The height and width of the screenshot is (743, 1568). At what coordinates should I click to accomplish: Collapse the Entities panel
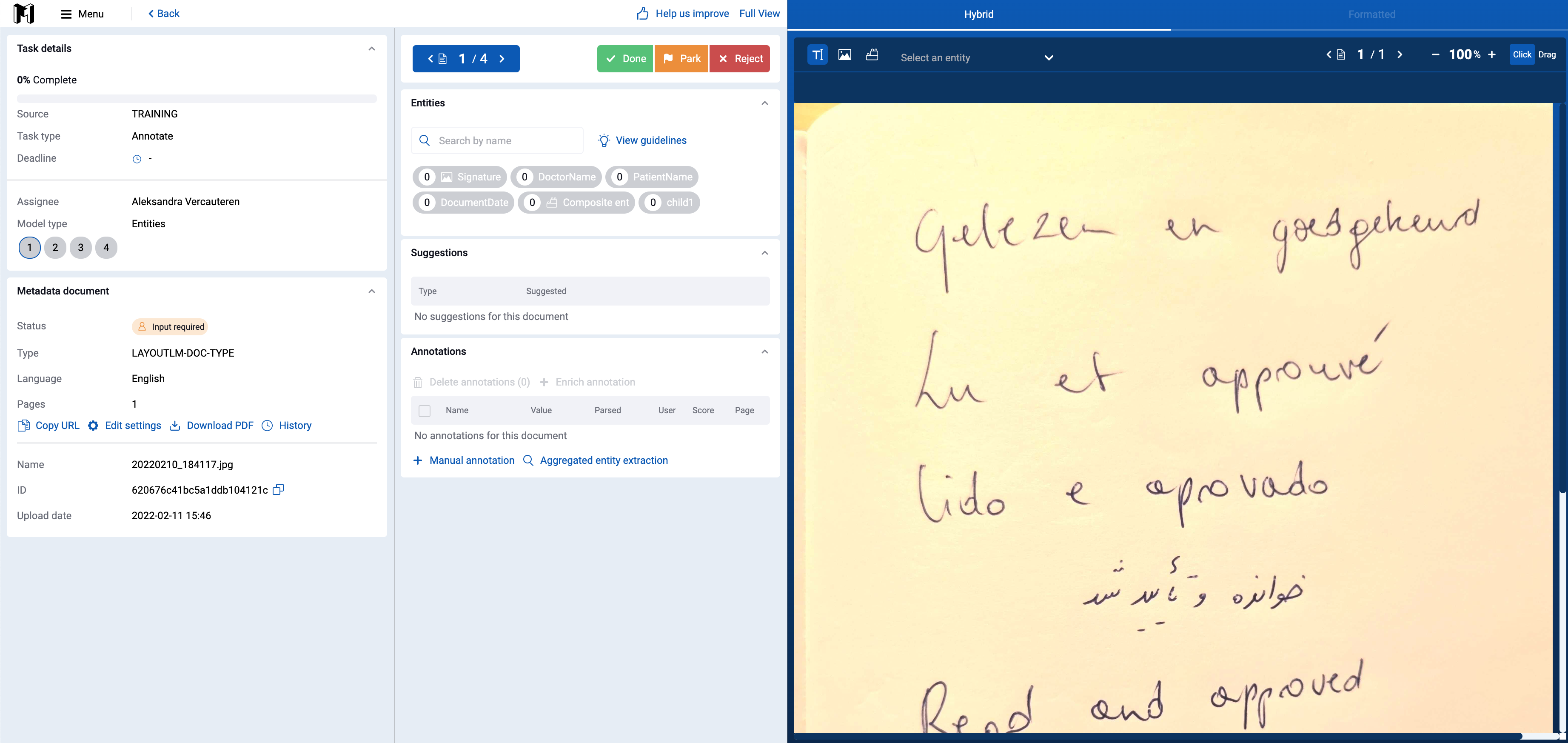[x=764, y=103]
